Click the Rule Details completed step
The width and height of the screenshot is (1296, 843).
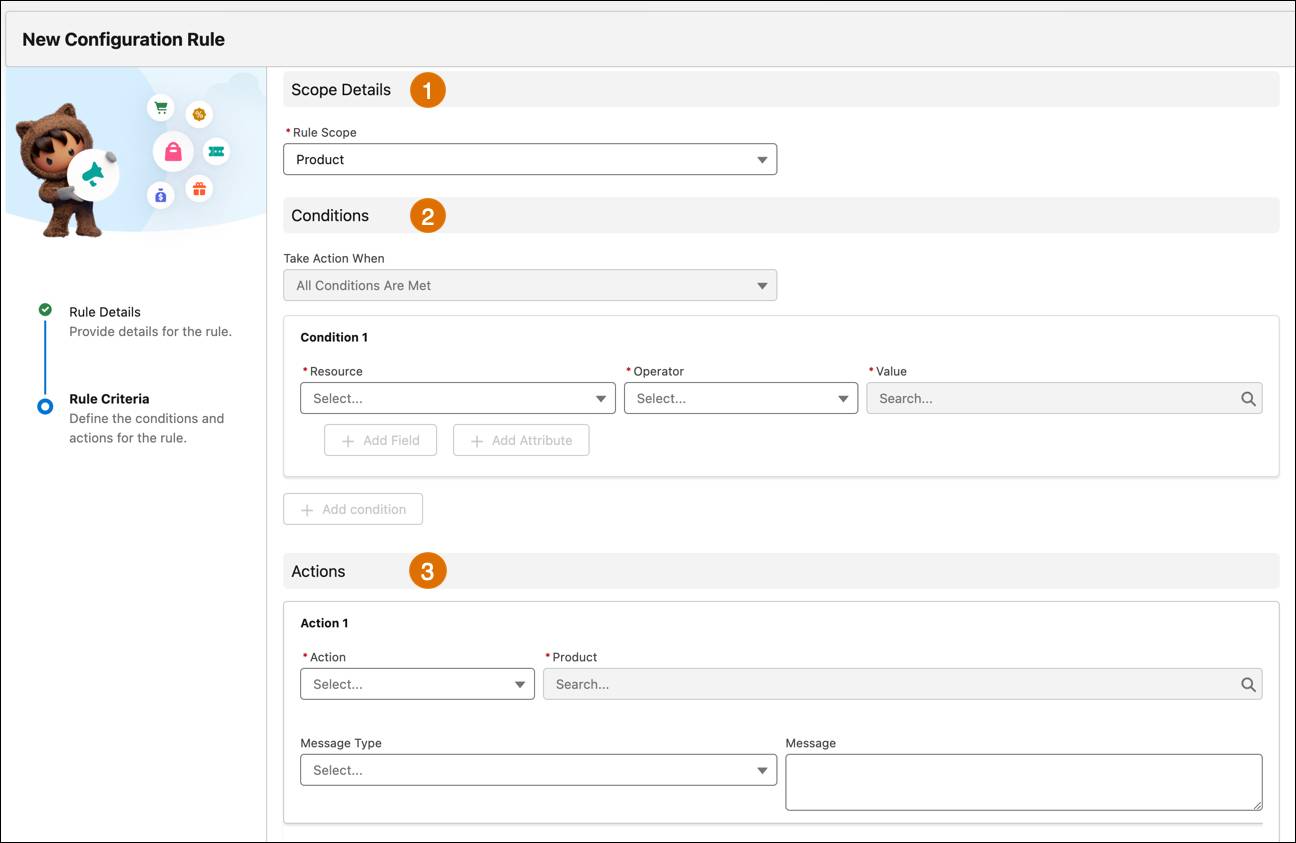point(105,311)
